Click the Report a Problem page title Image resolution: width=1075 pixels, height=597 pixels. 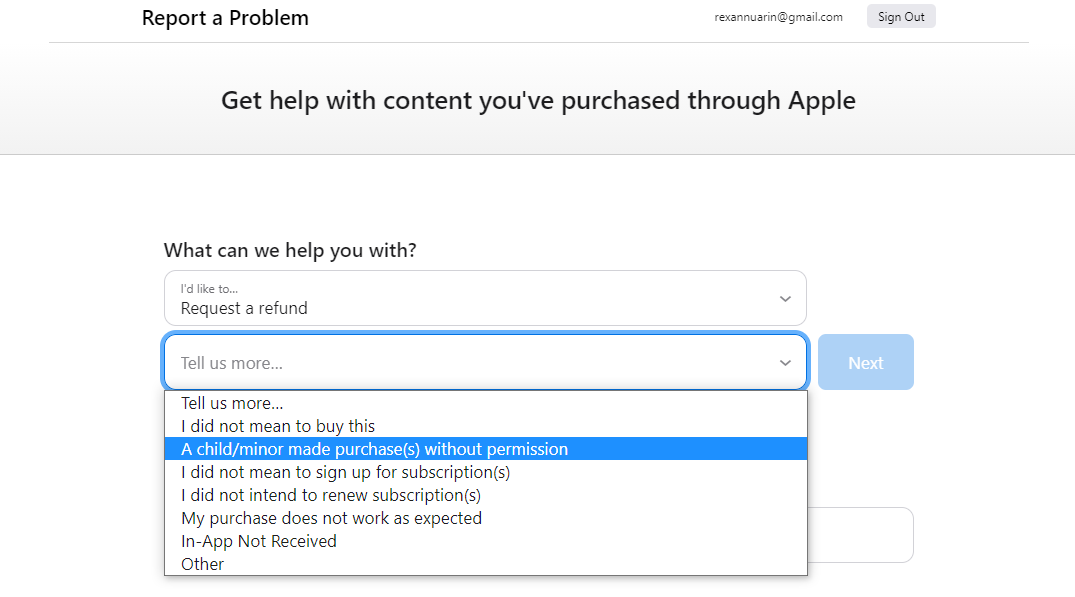[225, 18]
